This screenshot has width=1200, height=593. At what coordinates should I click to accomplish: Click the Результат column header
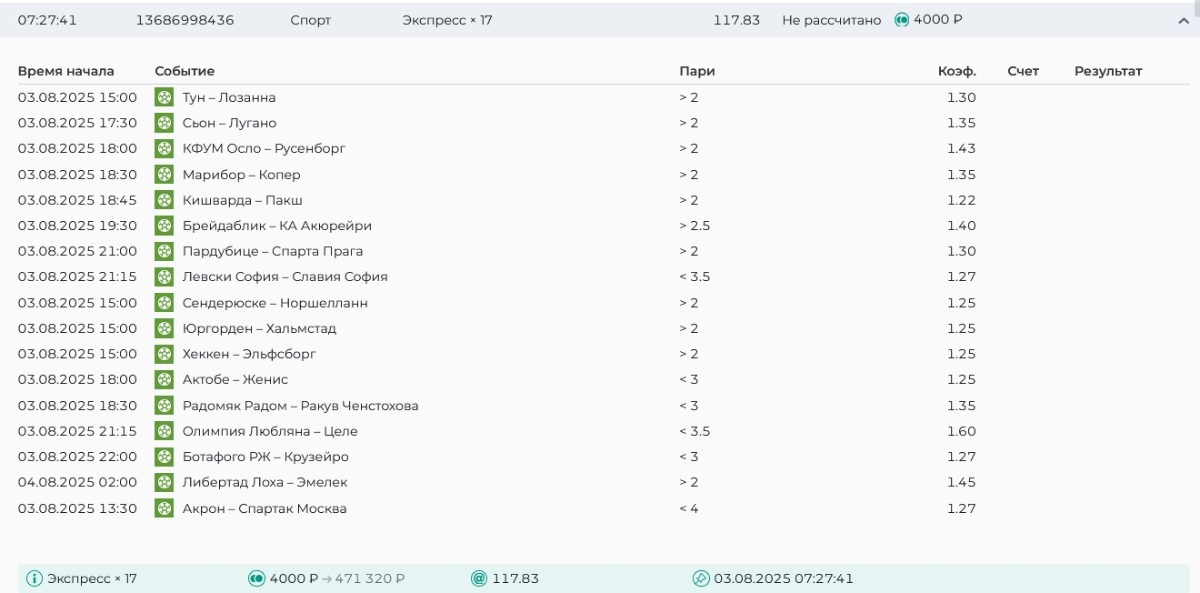point(1107,71)
